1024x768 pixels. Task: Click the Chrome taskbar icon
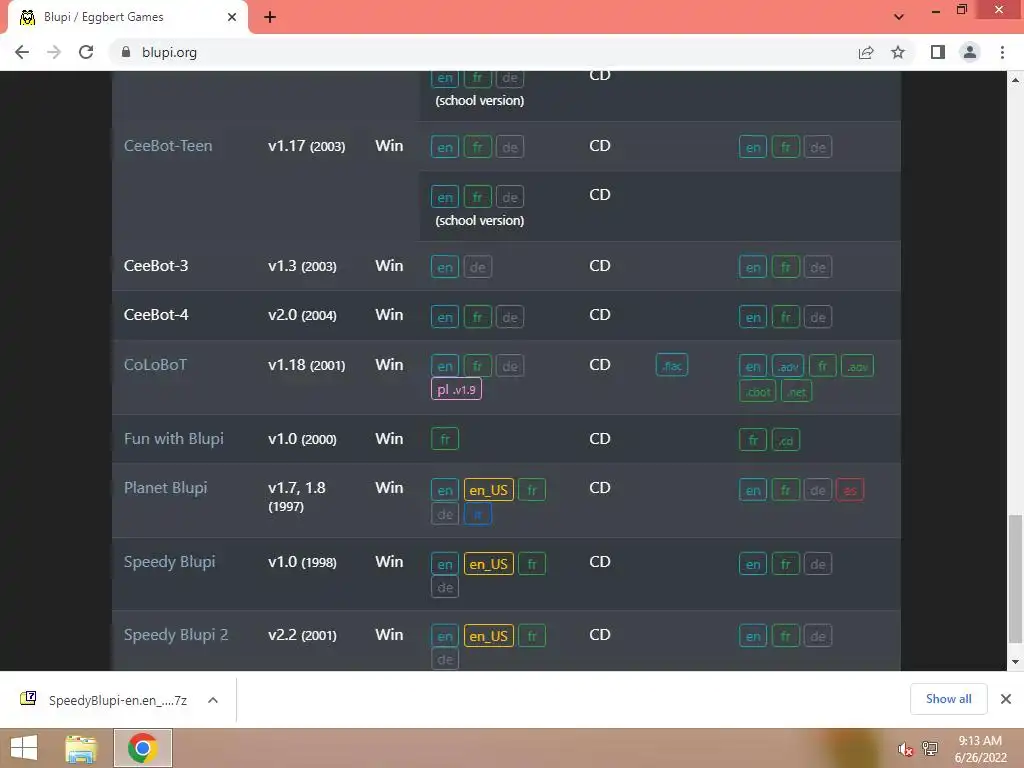[143, 748]
